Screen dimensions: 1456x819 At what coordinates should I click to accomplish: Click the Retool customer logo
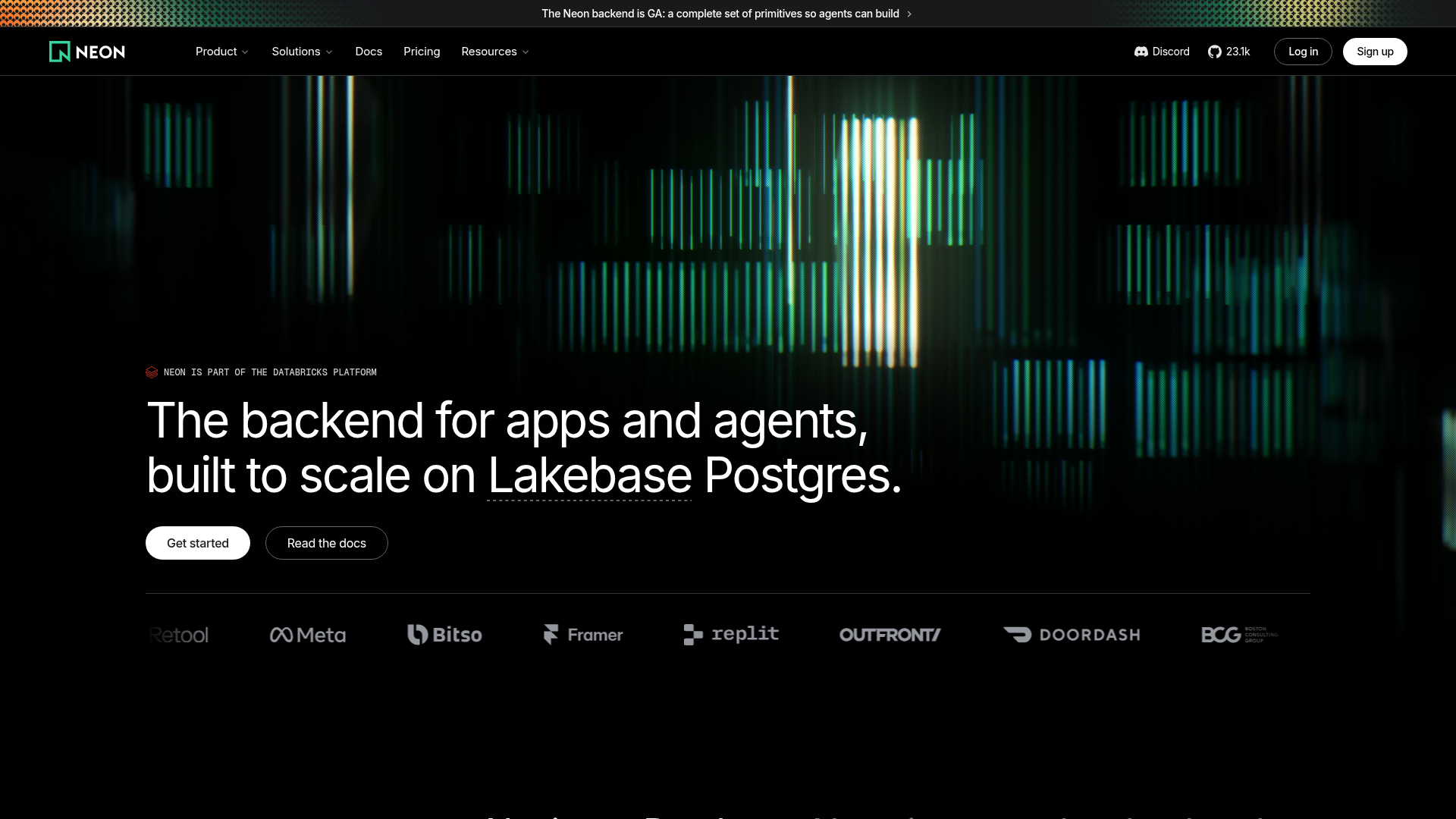(x=178, y=635)
